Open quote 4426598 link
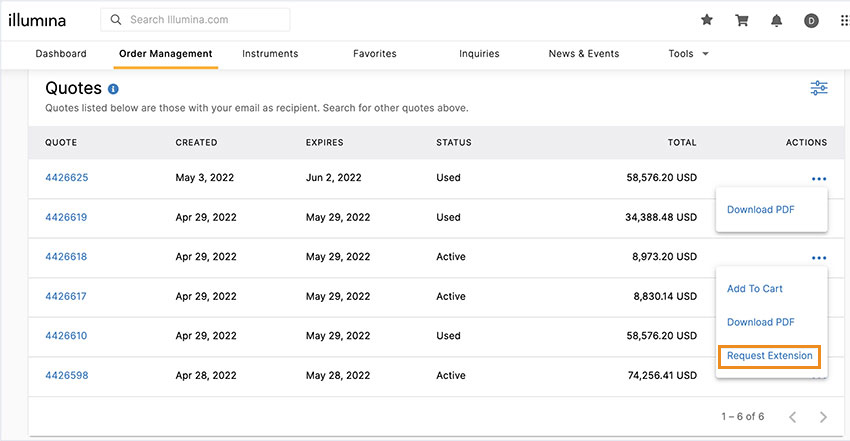 pos(66,376)
